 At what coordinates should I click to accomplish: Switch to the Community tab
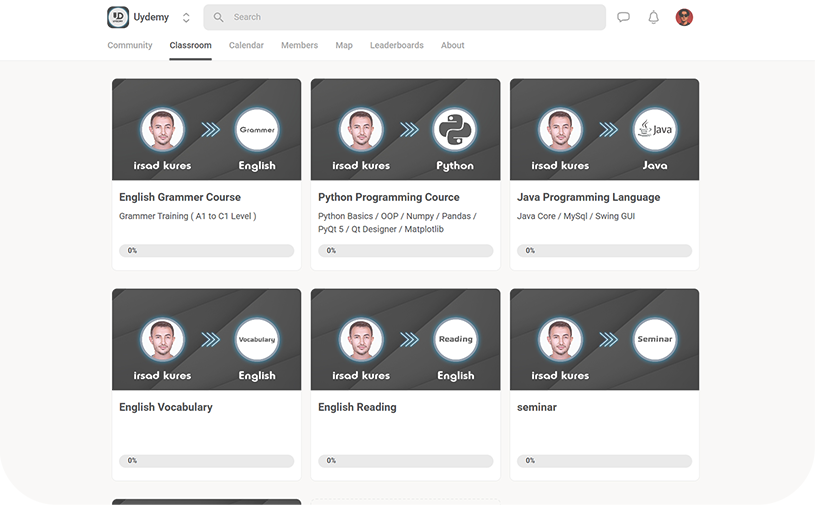[130, 45]
